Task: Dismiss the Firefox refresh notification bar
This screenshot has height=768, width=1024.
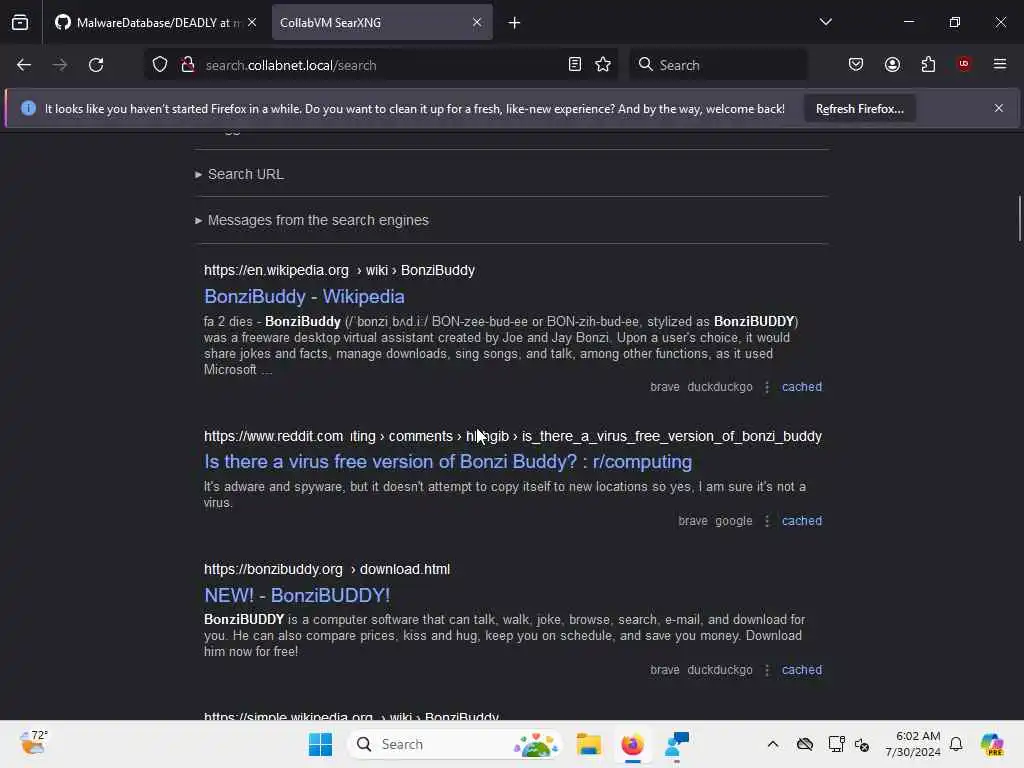Action: click(x=999, y=108)
